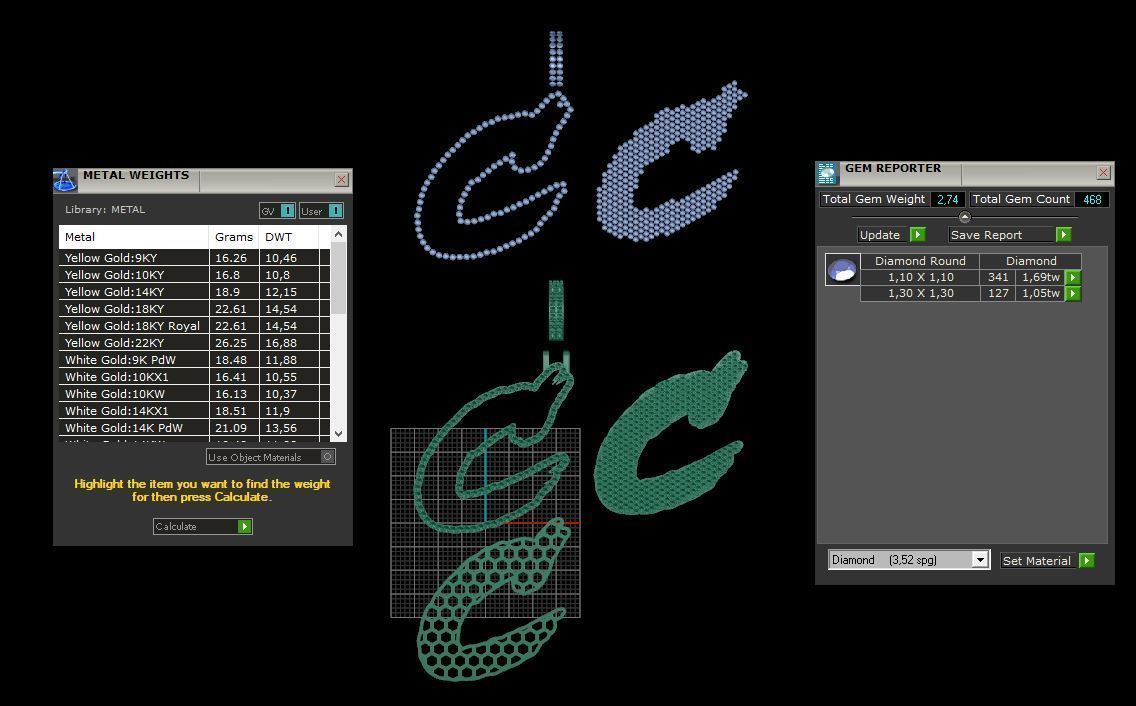1136x706 pixels.
Task: Select the Yellow Gold:9KY row
Action: [194, 258]
